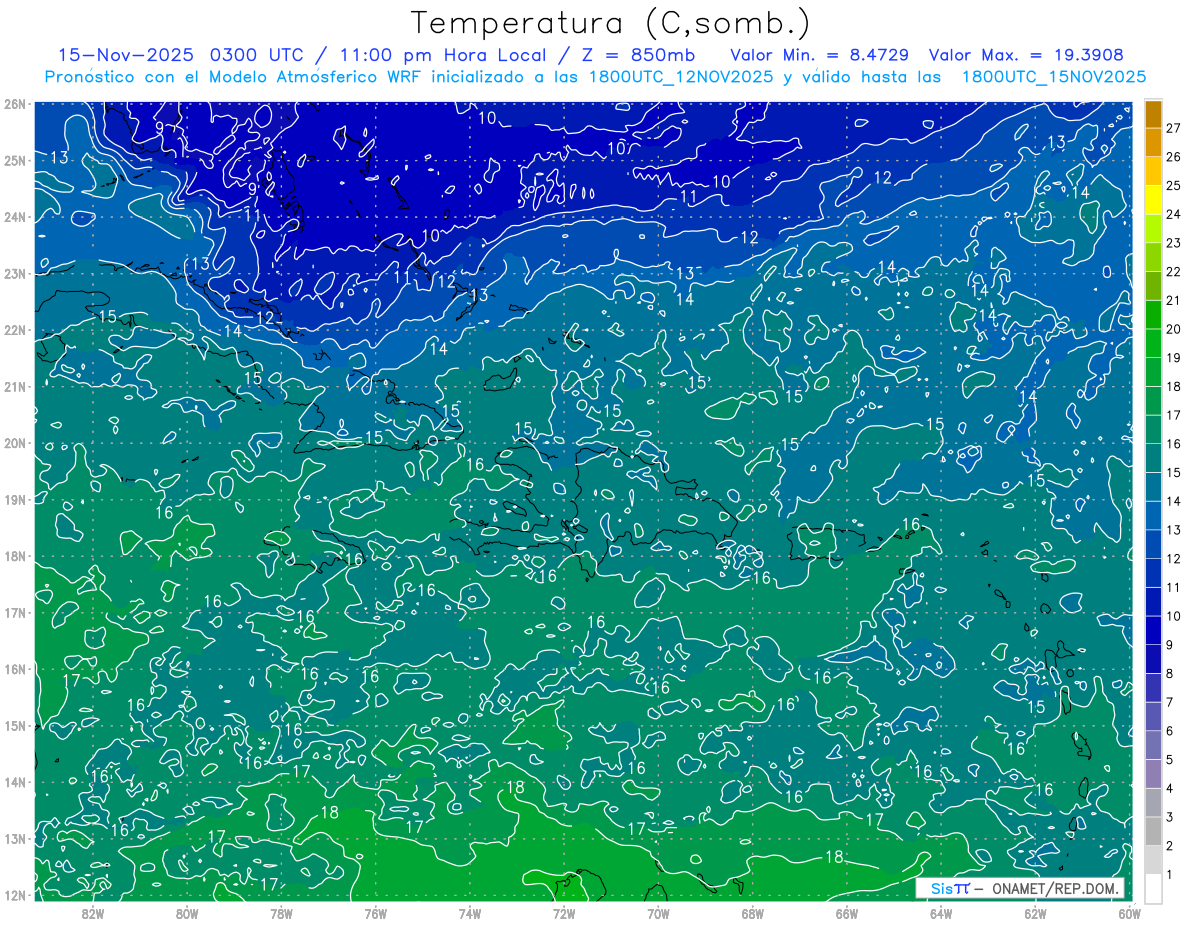Click the "Valor Min. = 8.4729" readout

(819, 54)
